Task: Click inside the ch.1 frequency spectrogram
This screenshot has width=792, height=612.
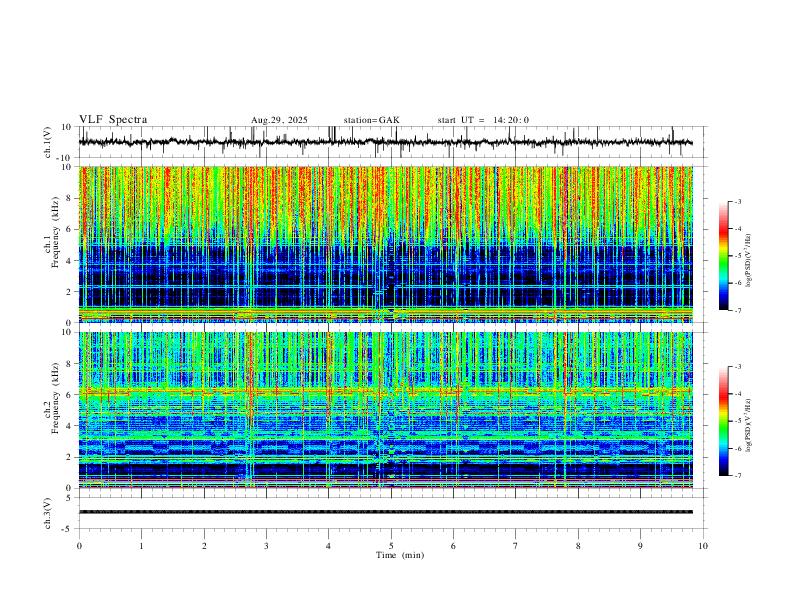Action: (x=386, y=244)
